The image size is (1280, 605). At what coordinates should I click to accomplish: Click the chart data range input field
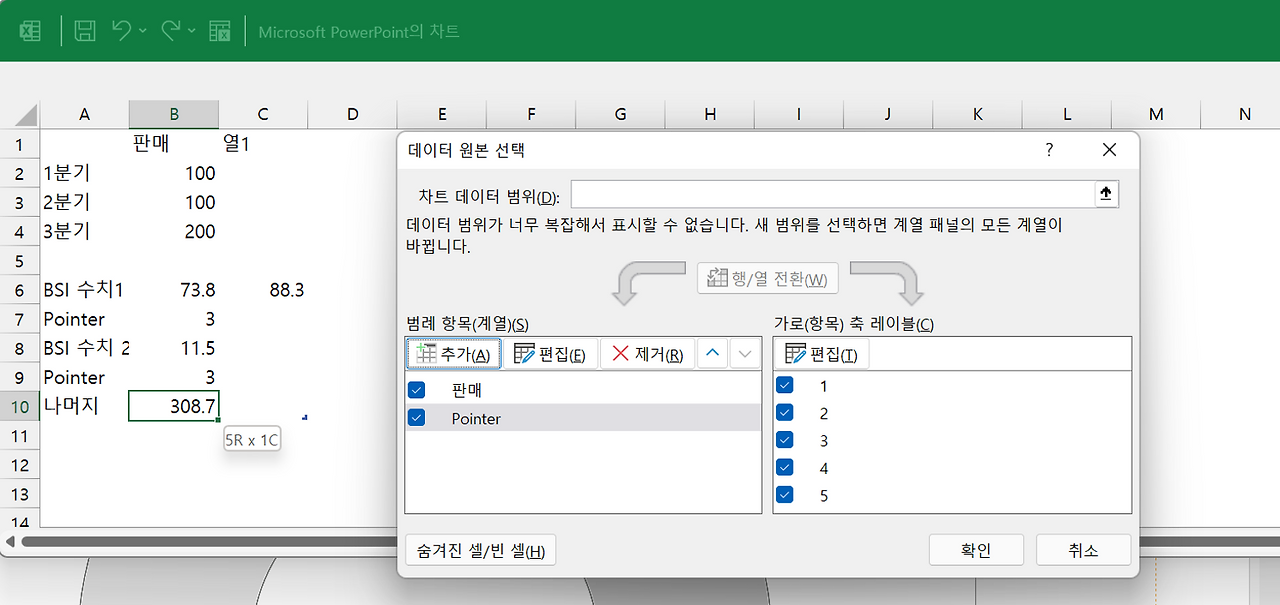coord(832,194)
